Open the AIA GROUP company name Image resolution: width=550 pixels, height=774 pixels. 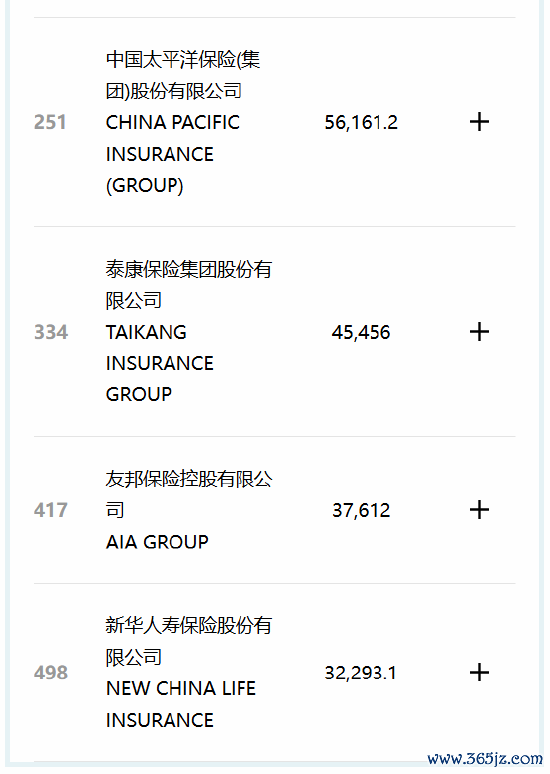[x=157, y=542]
